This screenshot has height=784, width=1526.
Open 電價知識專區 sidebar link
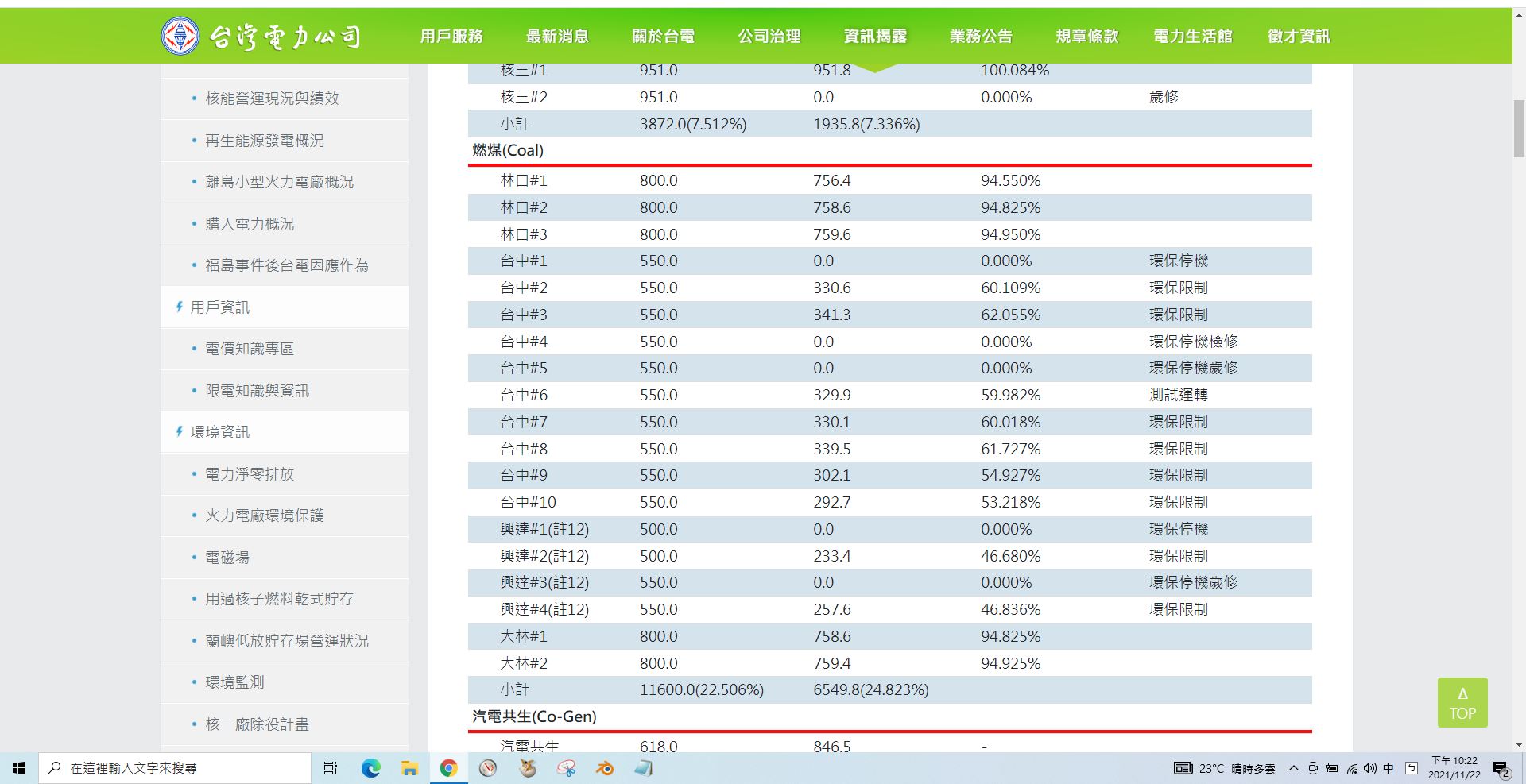[250, 349]
